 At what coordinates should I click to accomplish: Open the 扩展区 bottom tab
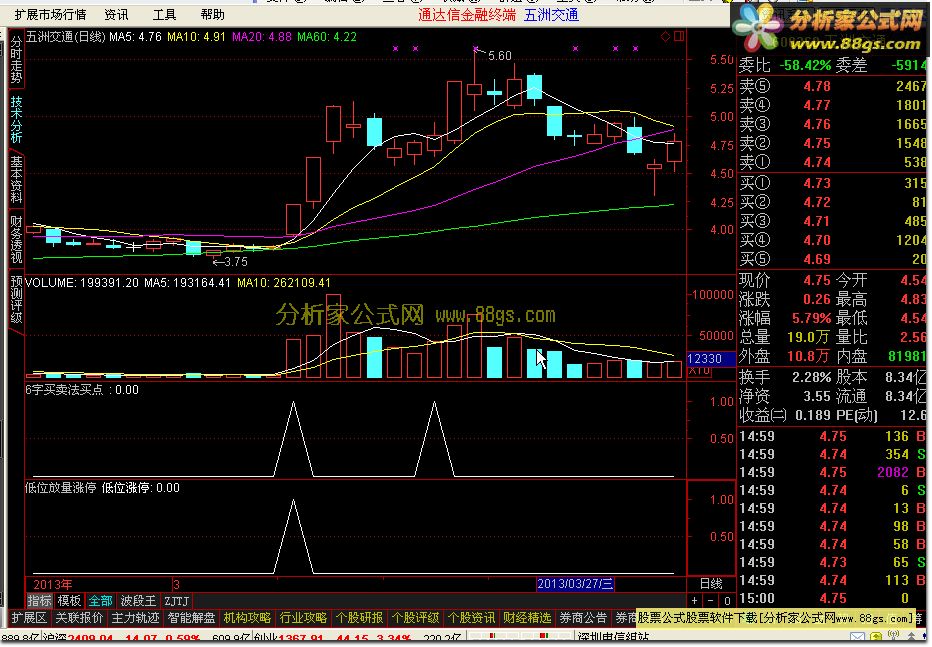(29, 618)
